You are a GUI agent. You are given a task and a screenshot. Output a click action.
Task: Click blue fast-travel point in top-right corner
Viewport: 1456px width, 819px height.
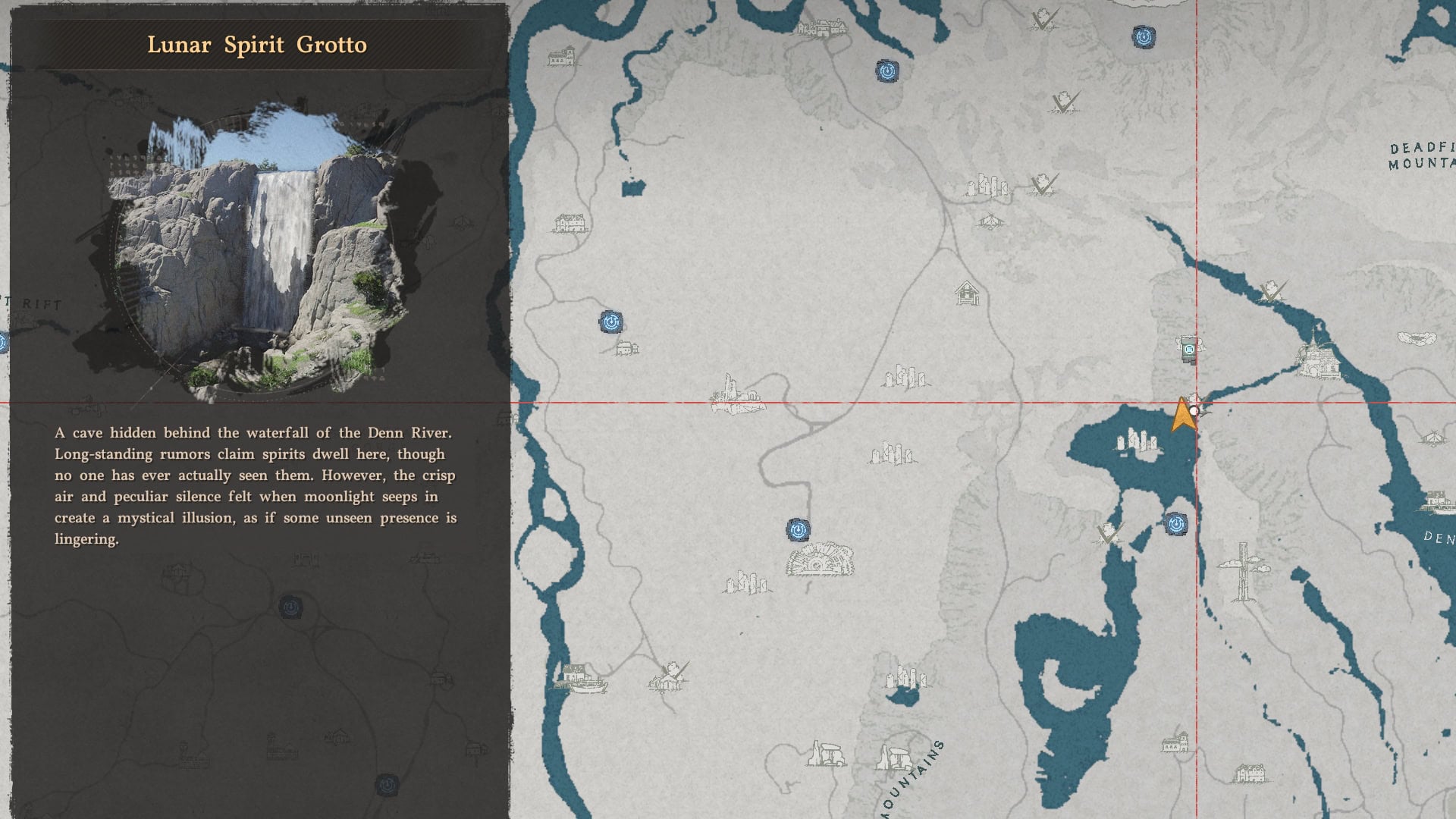click(1144, 36)
